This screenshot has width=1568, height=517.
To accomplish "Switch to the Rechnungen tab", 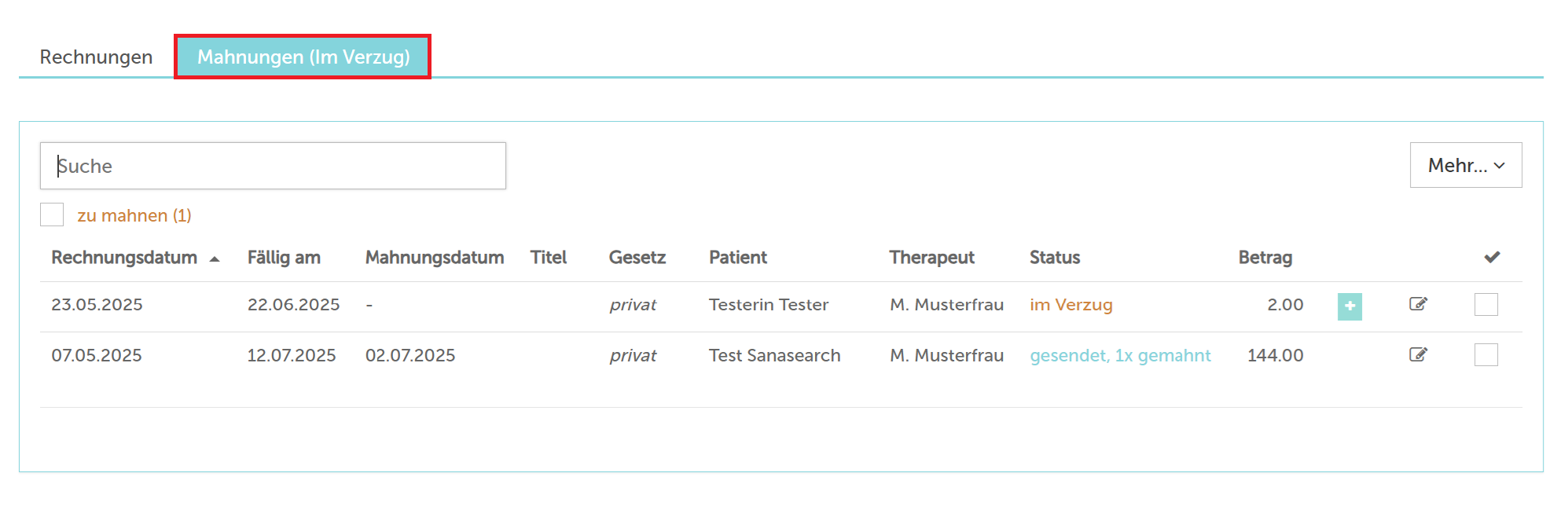I will tap(96, 57).
